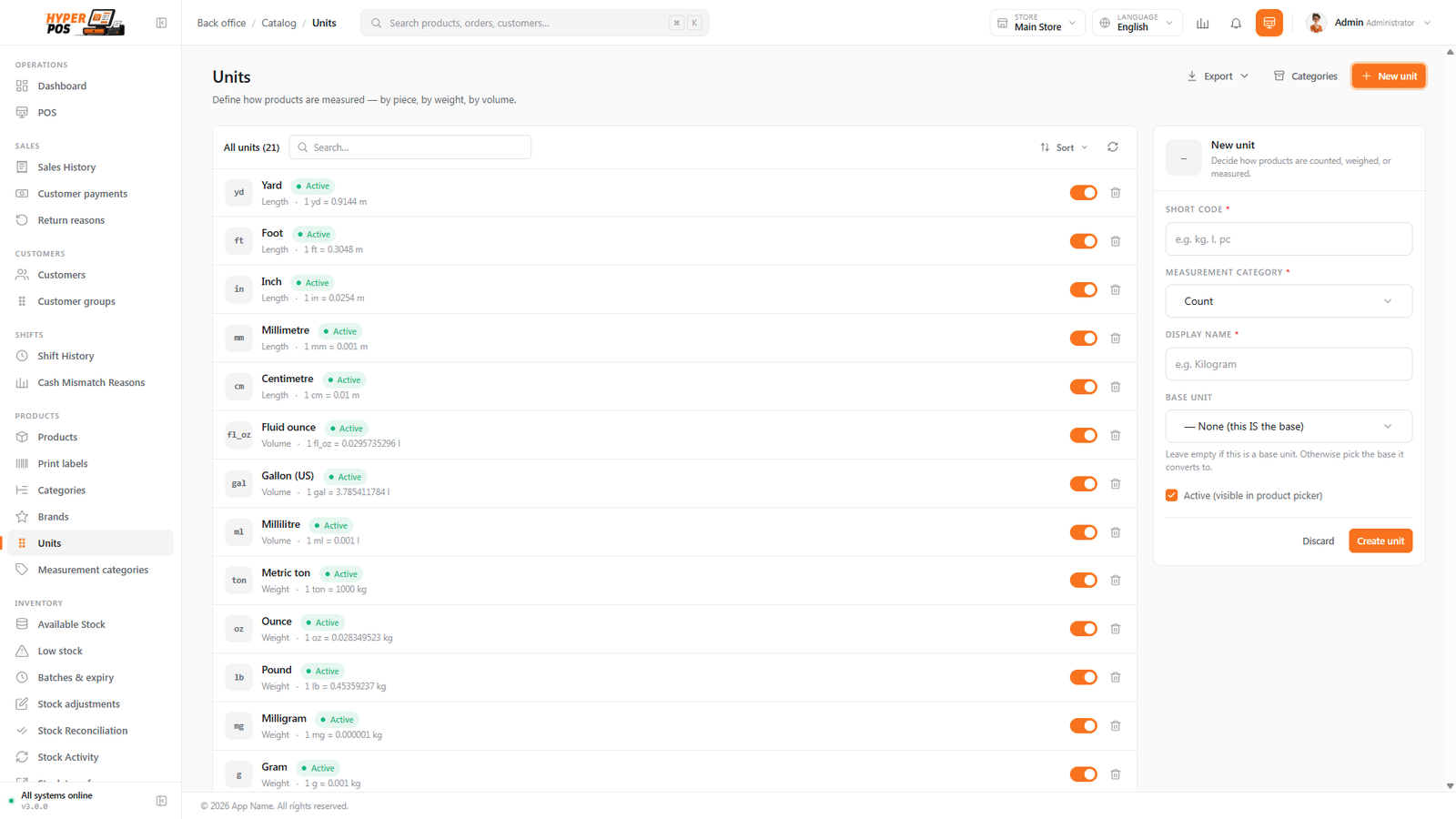Click the Categories button
The image size is (1456, 819).
tap(1306, 76)
